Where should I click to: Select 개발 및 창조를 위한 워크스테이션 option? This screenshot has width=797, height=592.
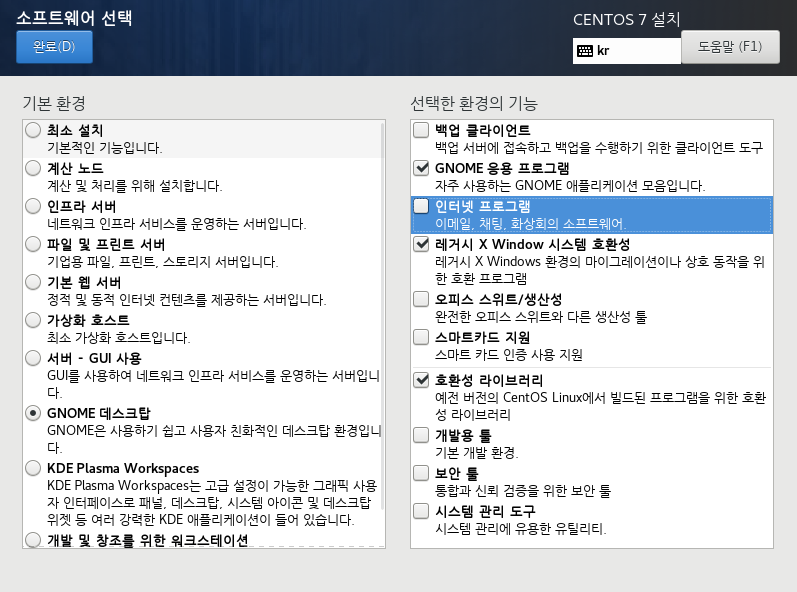(33, 540)
